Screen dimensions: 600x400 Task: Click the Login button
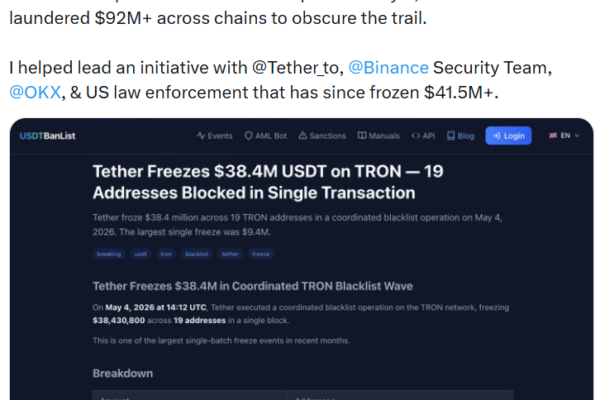[x=509, y=136]
